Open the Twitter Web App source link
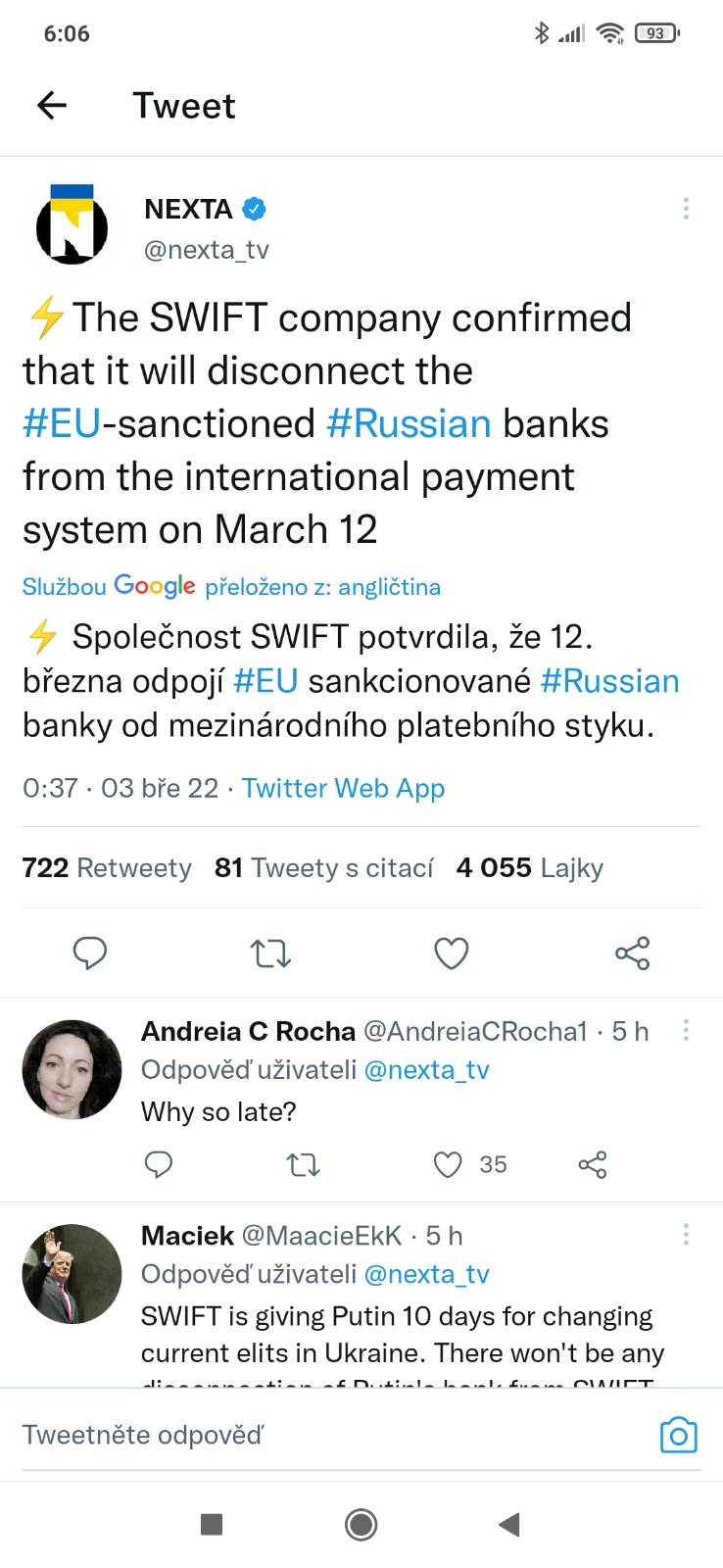 click(343, 788)
